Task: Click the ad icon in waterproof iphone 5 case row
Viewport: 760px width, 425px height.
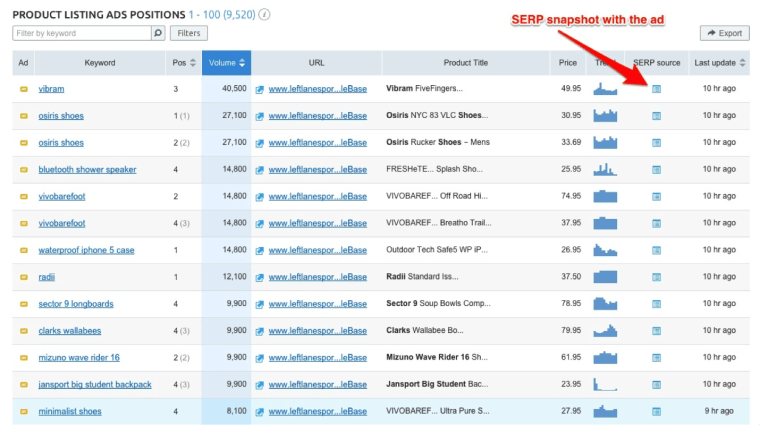Action: click(23, 250)
